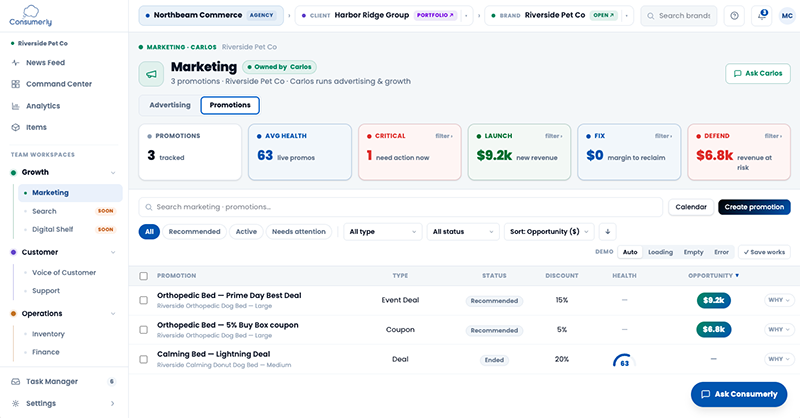Switch demo mode to Auto
Screen dimensions: 800x418
point(630,252)
